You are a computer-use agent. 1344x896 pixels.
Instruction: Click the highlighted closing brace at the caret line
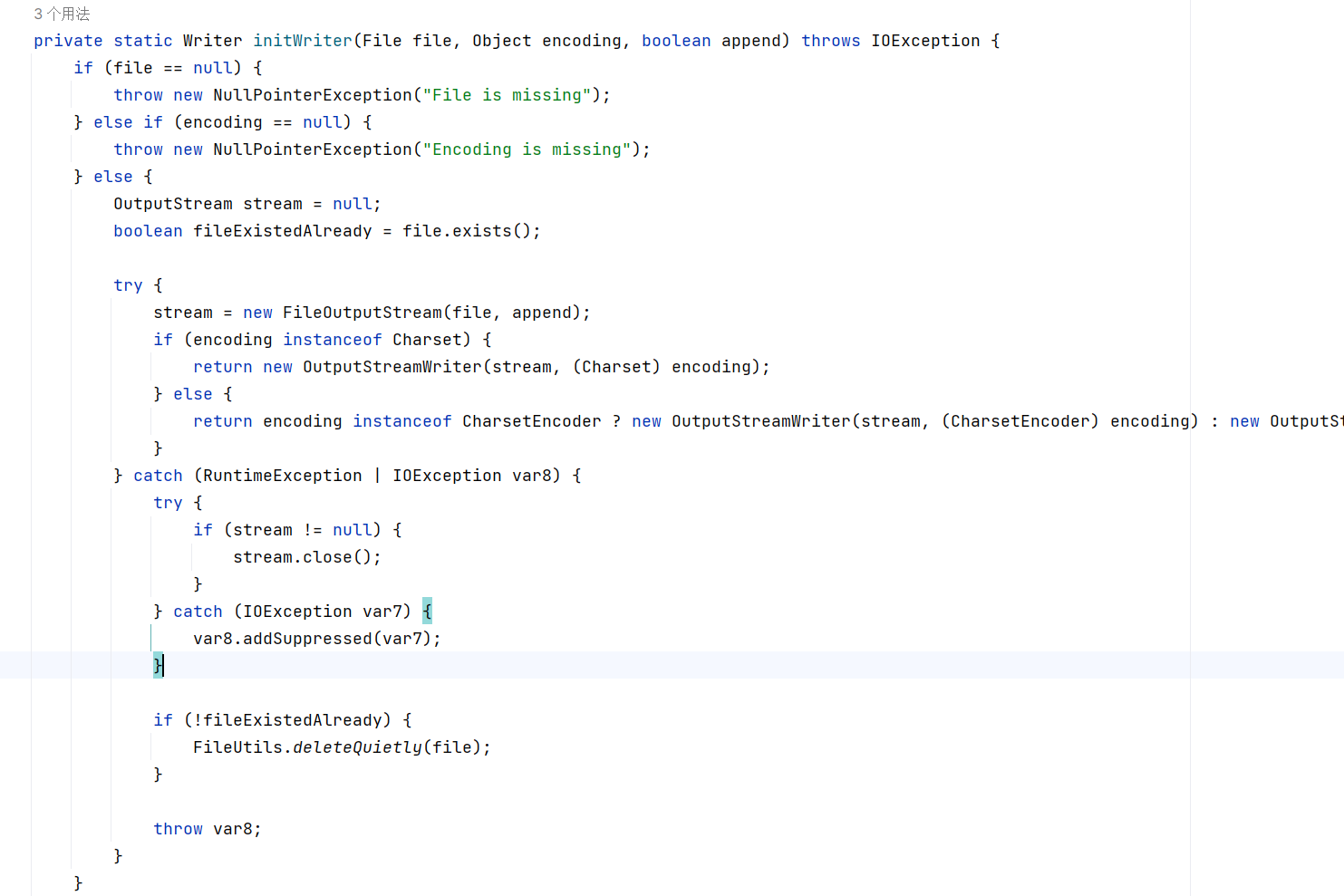click(158, 666)
